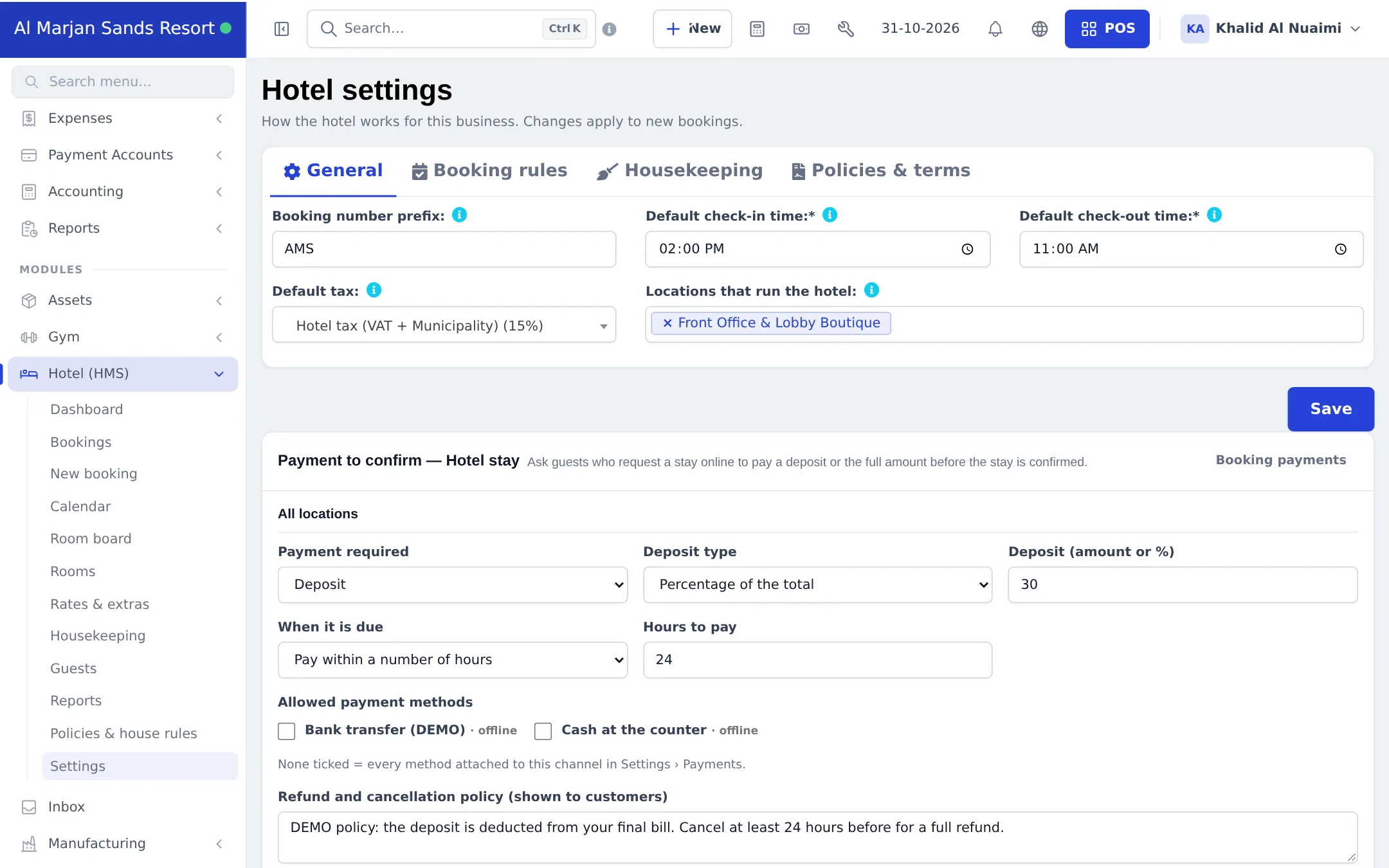Click the Assets box icon

29,300
